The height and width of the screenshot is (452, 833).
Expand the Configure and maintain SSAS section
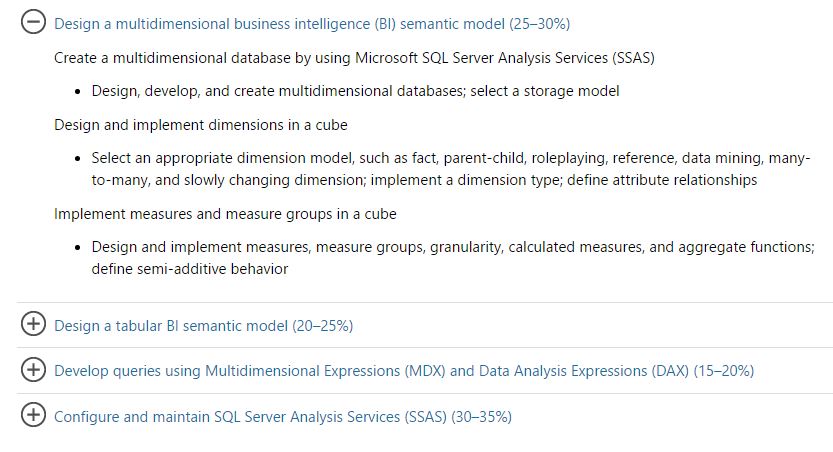[x=33, y=416]
